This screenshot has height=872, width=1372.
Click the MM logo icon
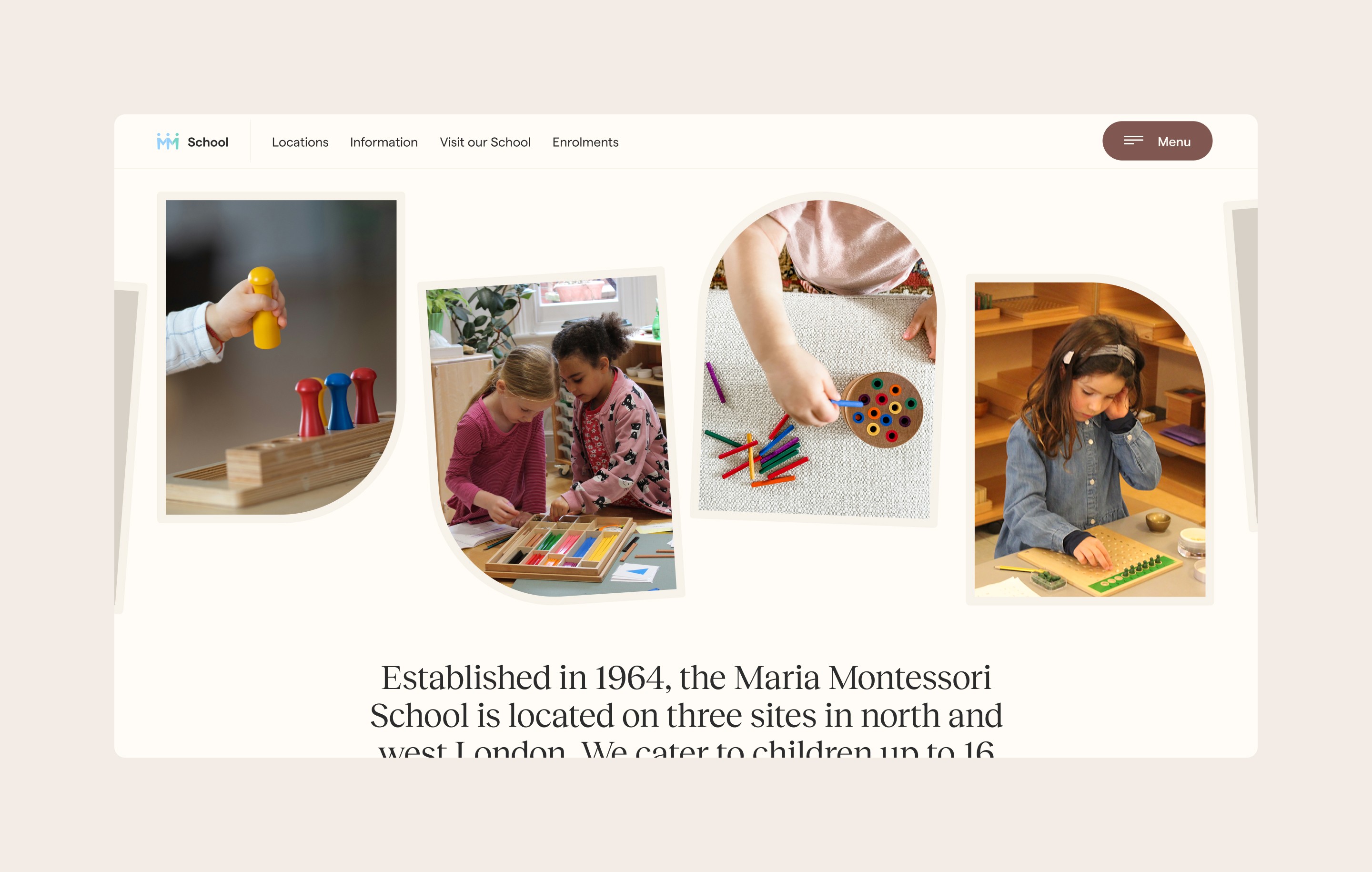pyautogui.click(x=168, y=142)
